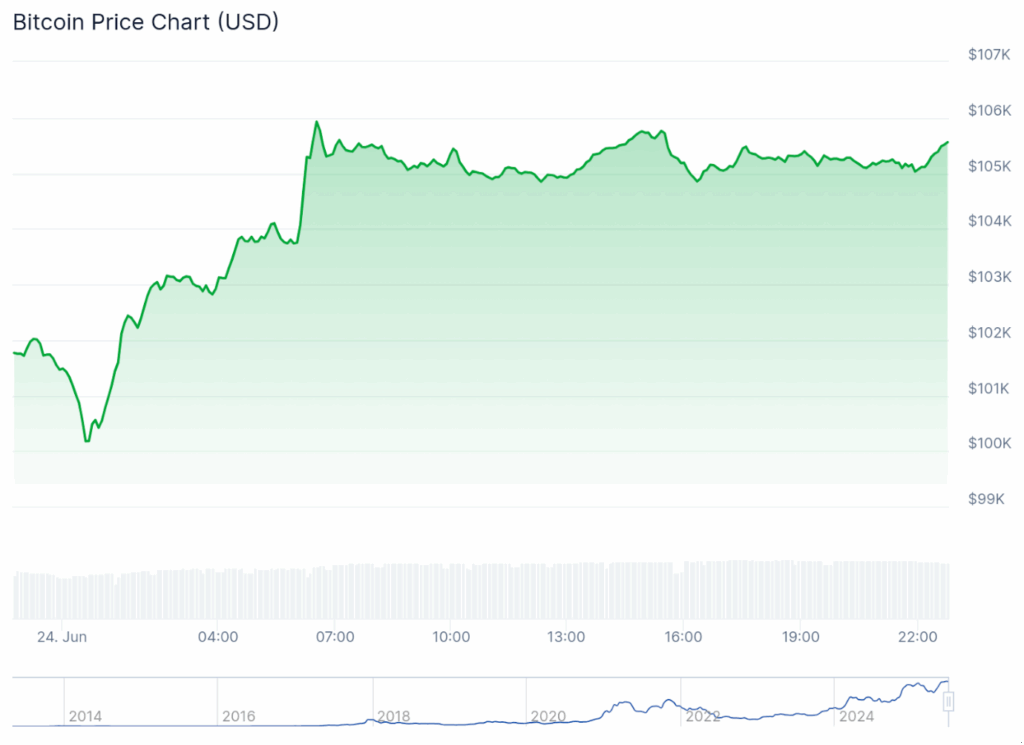Select the 10:00 time axis label

pyautogui.click(x=451, y=636)
